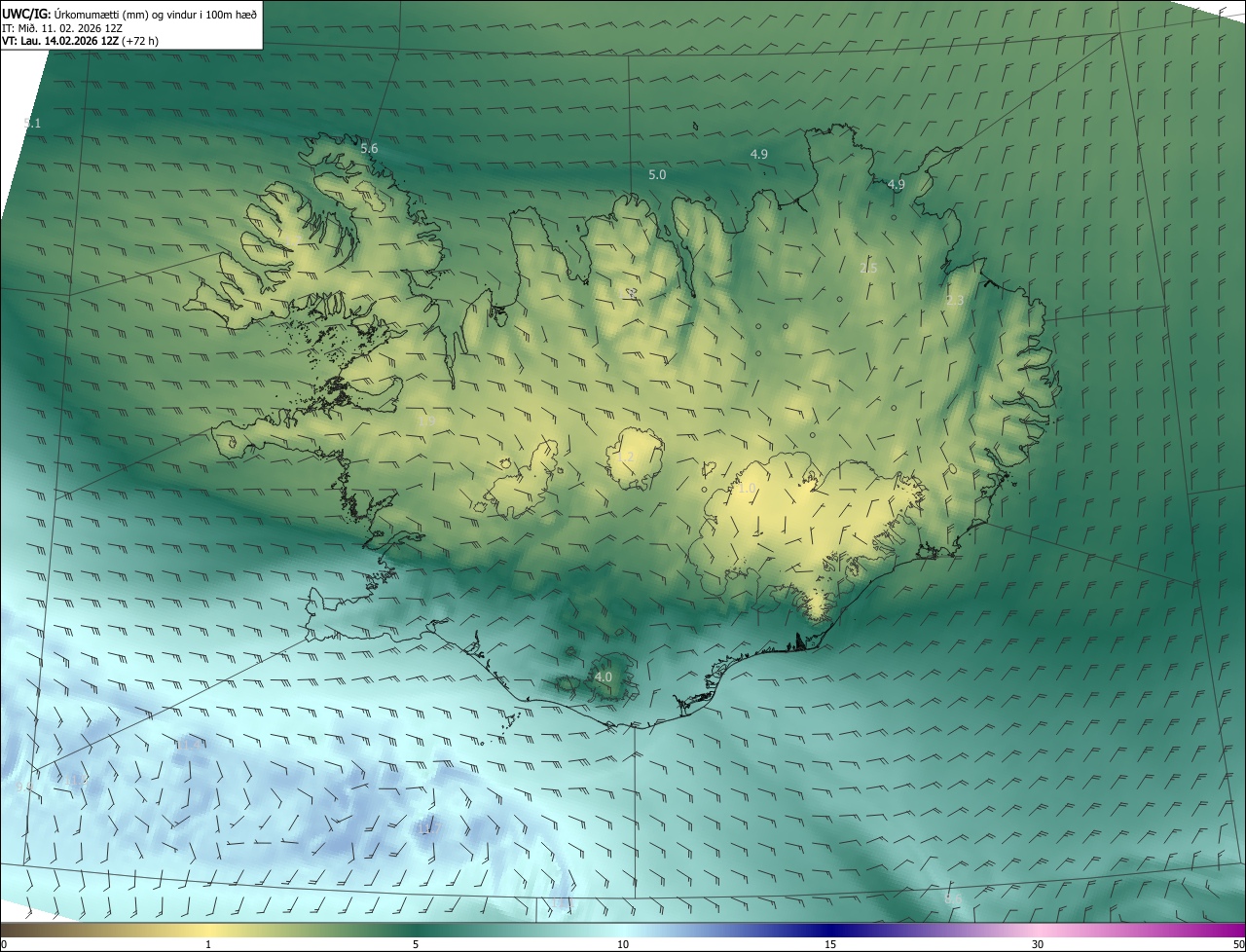
Task: Click the 5 tick on the color scale
Action: (416, 944)
